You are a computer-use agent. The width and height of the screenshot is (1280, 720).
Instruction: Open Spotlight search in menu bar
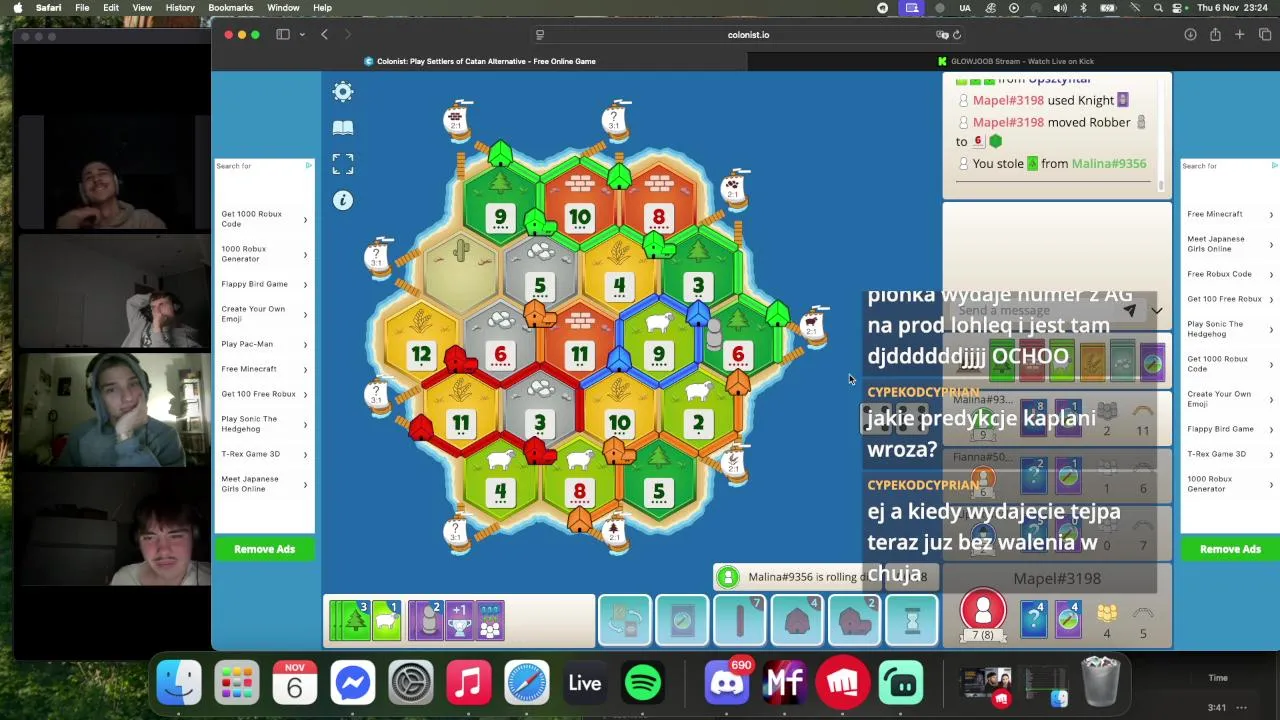[x=1158, y=7]
